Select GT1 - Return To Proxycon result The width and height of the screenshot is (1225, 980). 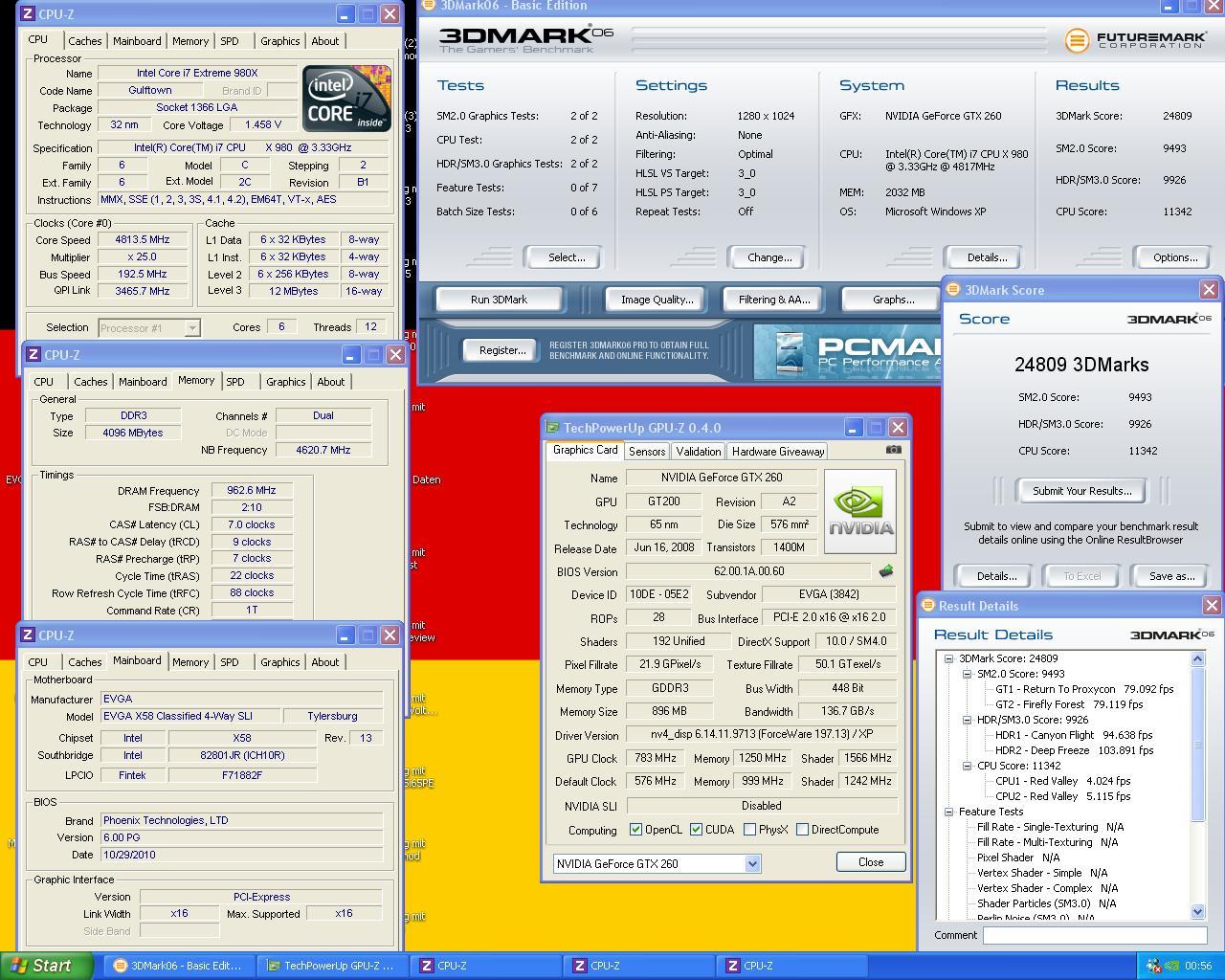(x=1083, y=689)
